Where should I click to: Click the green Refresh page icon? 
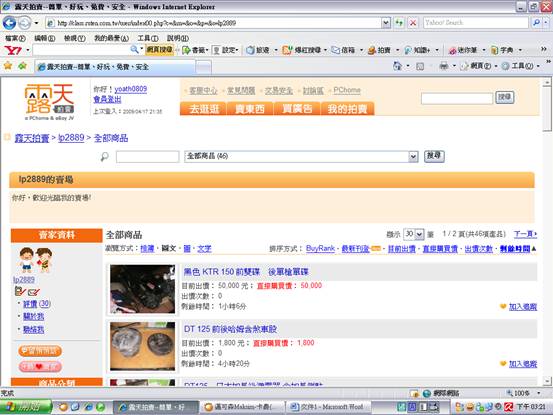(399, 23)
